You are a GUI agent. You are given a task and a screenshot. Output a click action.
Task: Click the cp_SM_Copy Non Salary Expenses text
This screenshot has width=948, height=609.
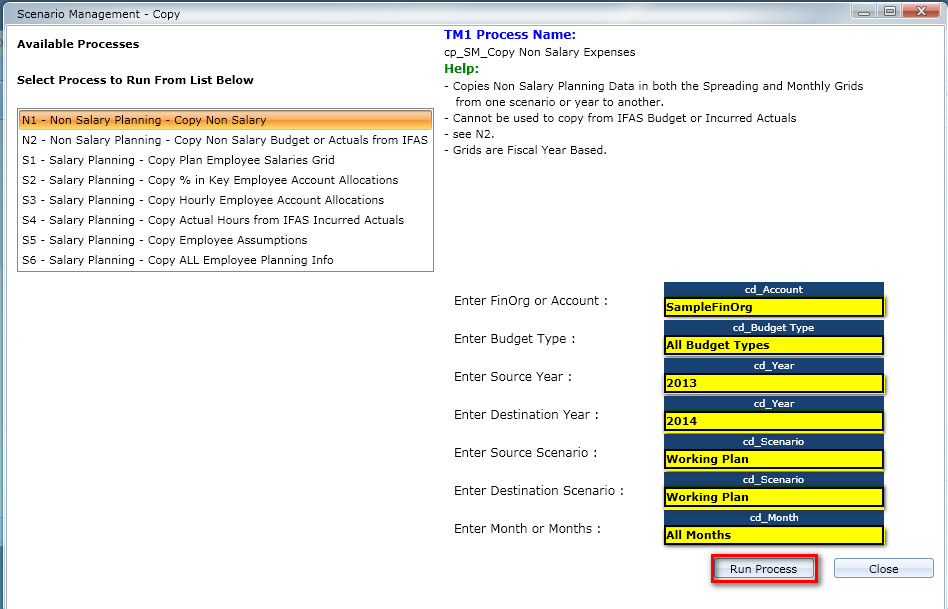539,52
